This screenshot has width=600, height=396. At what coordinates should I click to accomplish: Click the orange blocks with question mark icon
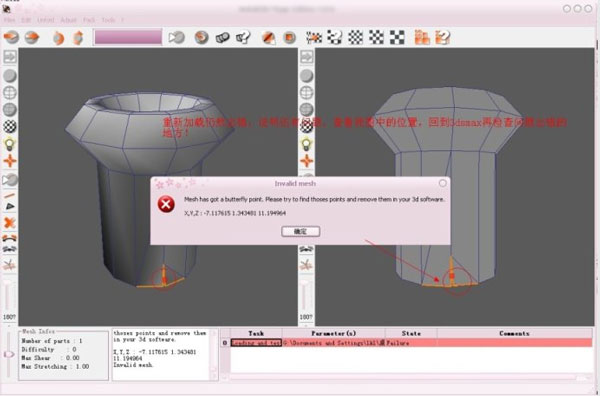(x=442, y=37)
